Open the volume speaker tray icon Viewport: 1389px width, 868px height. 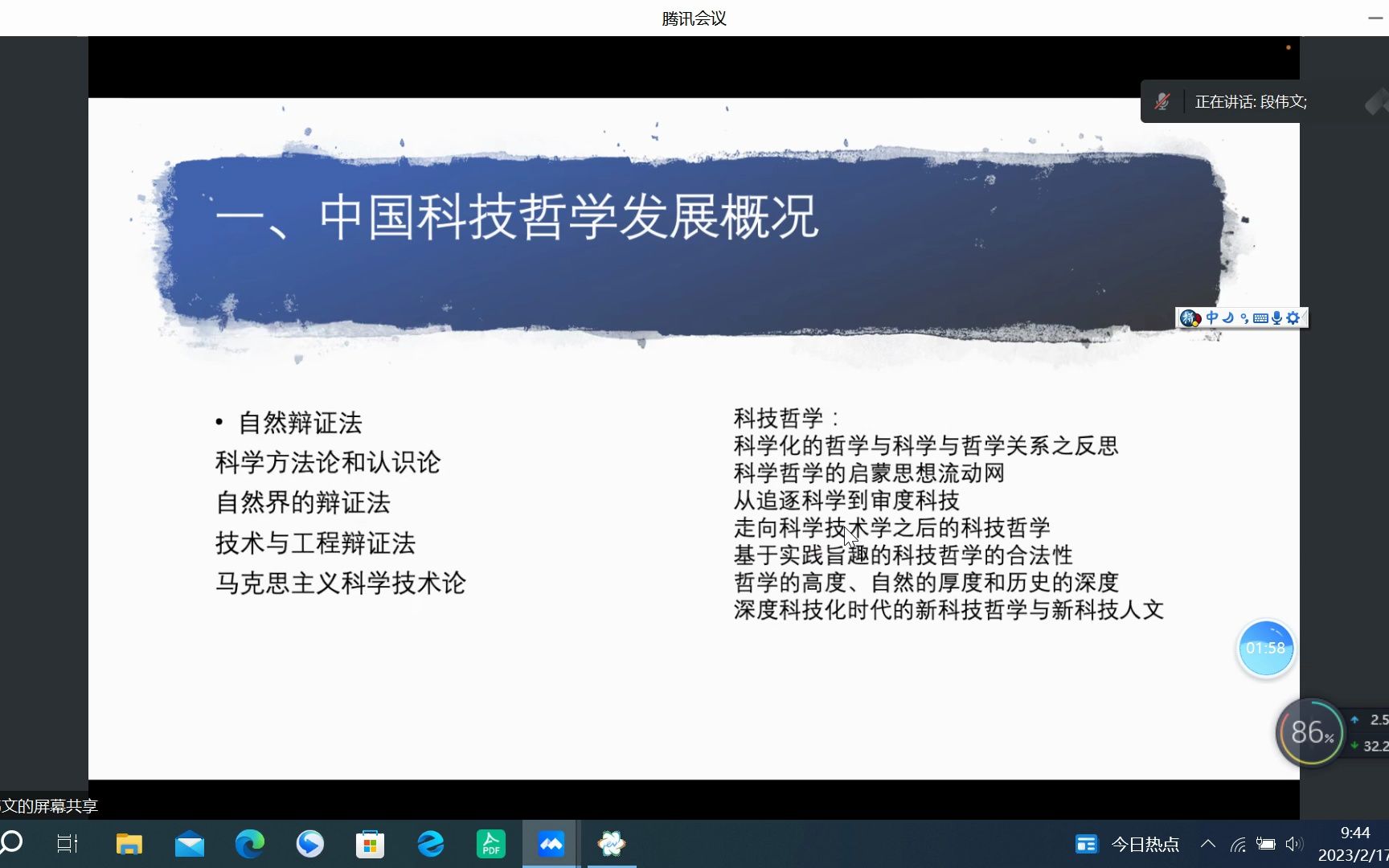tap(1293, 844)
